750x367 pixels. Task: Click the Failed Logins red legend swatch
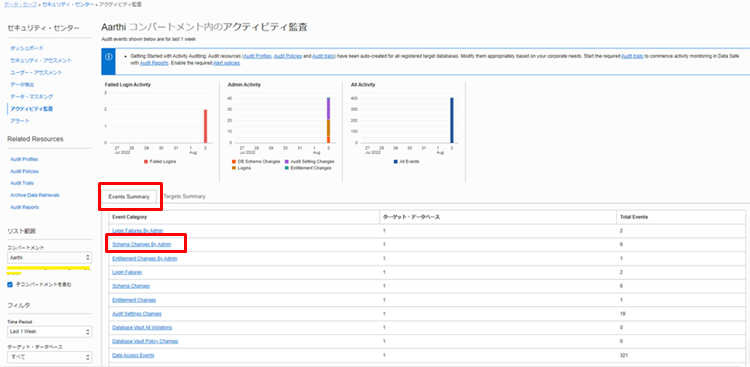point(146,162)
